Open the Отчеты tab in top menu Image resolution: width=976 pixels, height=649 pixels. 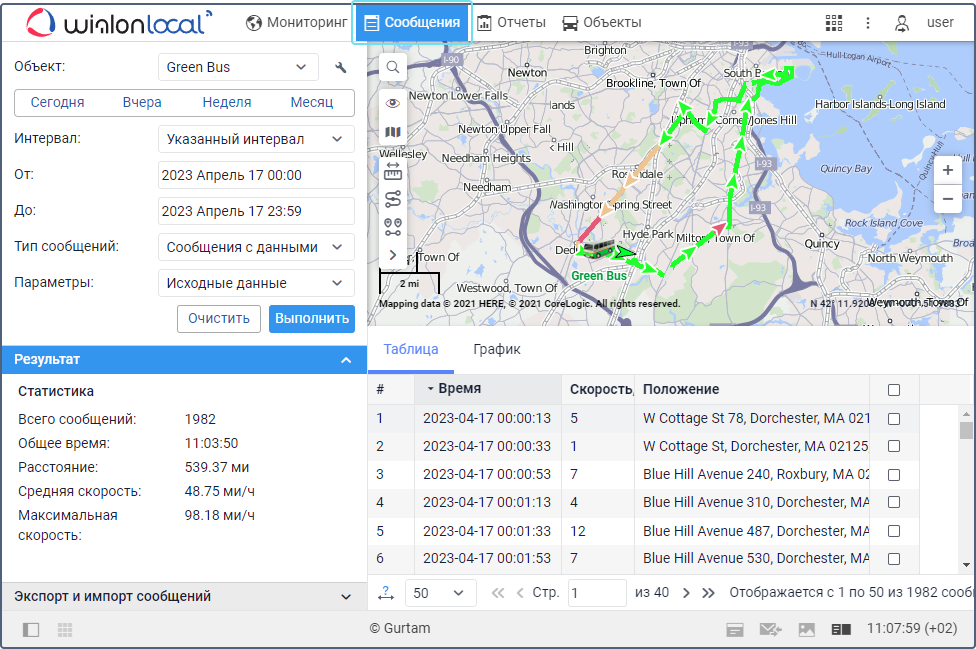512,22
